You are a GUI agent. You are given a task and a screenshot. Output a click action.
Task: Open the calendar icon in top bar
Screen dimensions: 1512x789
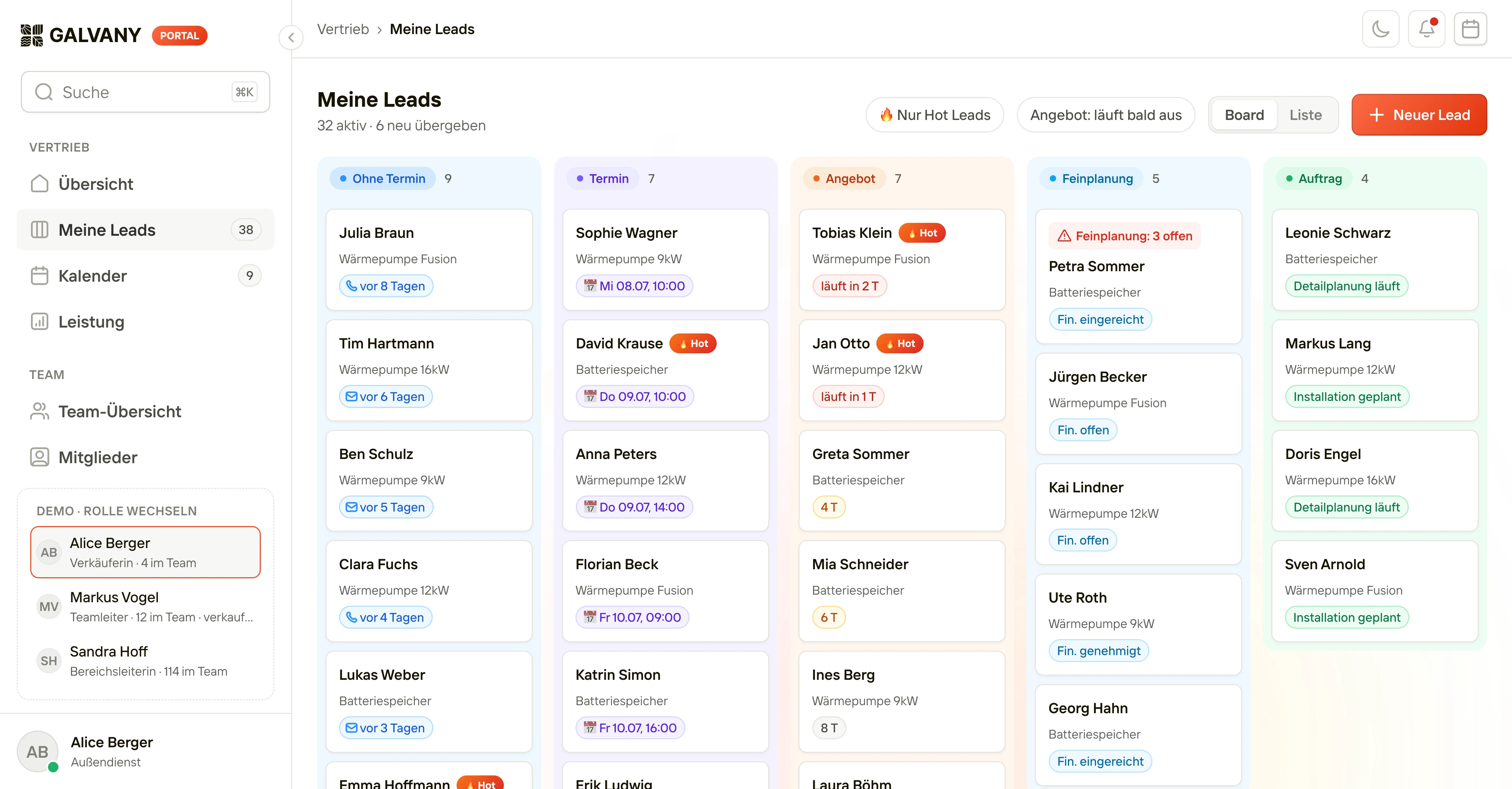[1470, 29]
